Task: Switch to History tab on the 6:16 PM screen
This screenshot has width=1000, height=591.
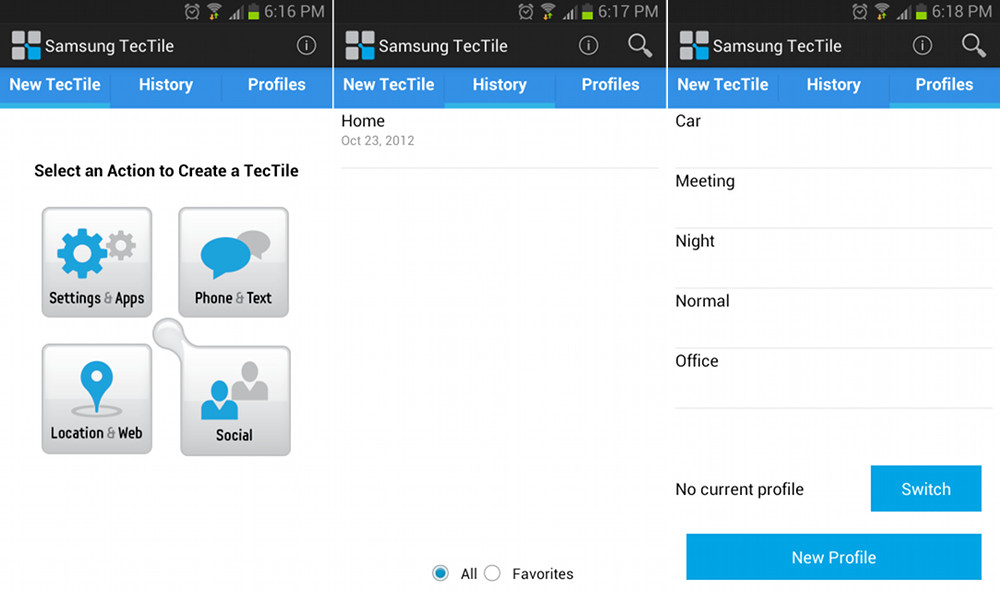Action: tap(166, 85)
